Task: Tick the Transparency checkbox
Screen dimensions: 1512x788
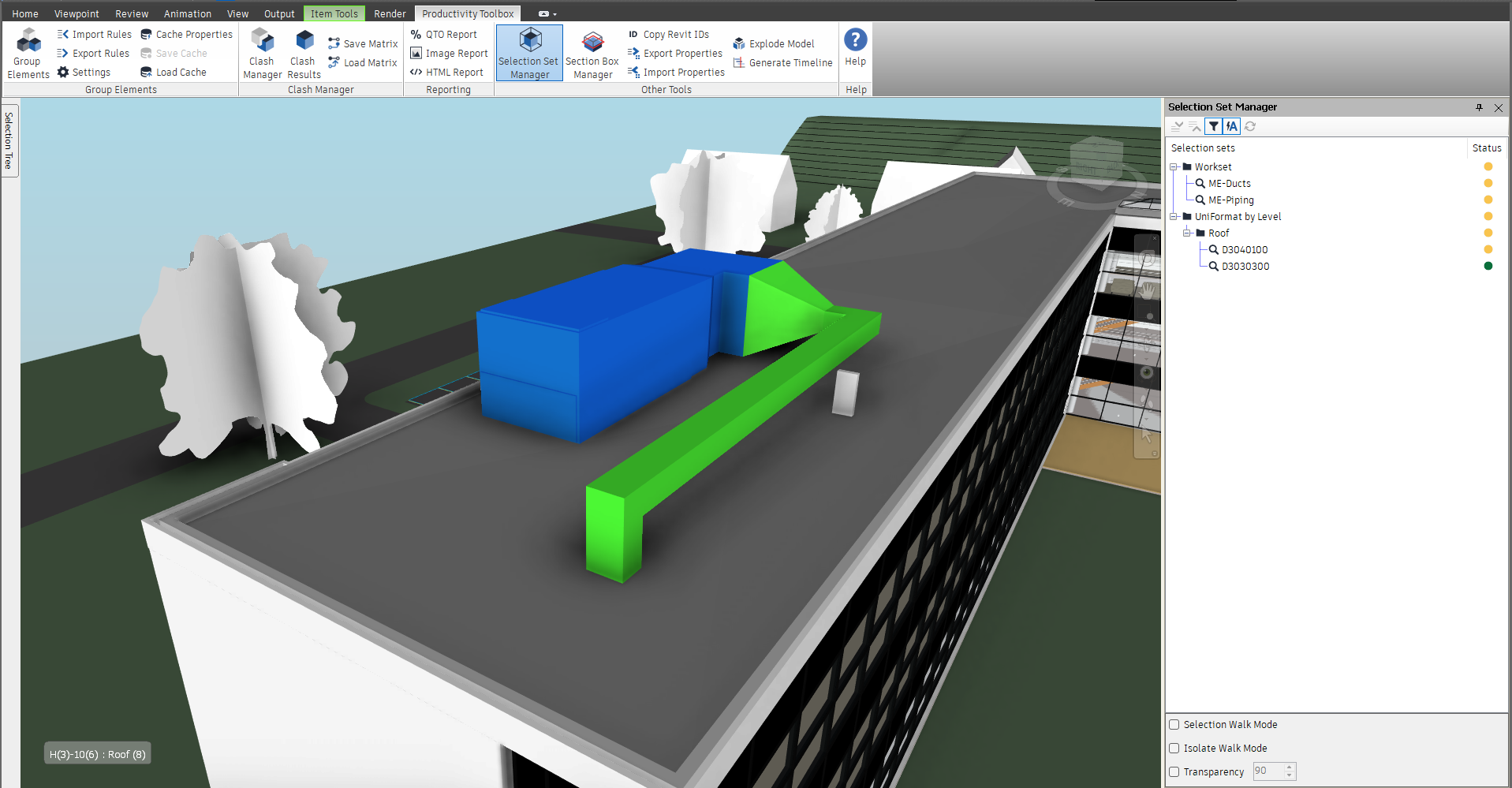Action: click(1174, 772)
